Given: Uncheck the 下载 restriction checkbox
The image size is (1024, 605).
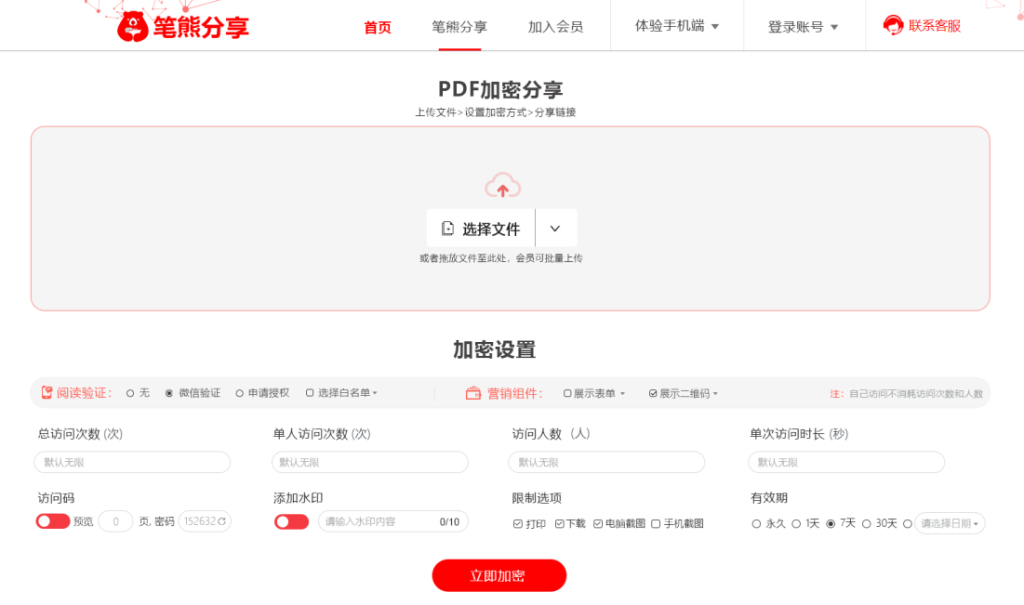Looking at the screenshot, I should [560, 524].
